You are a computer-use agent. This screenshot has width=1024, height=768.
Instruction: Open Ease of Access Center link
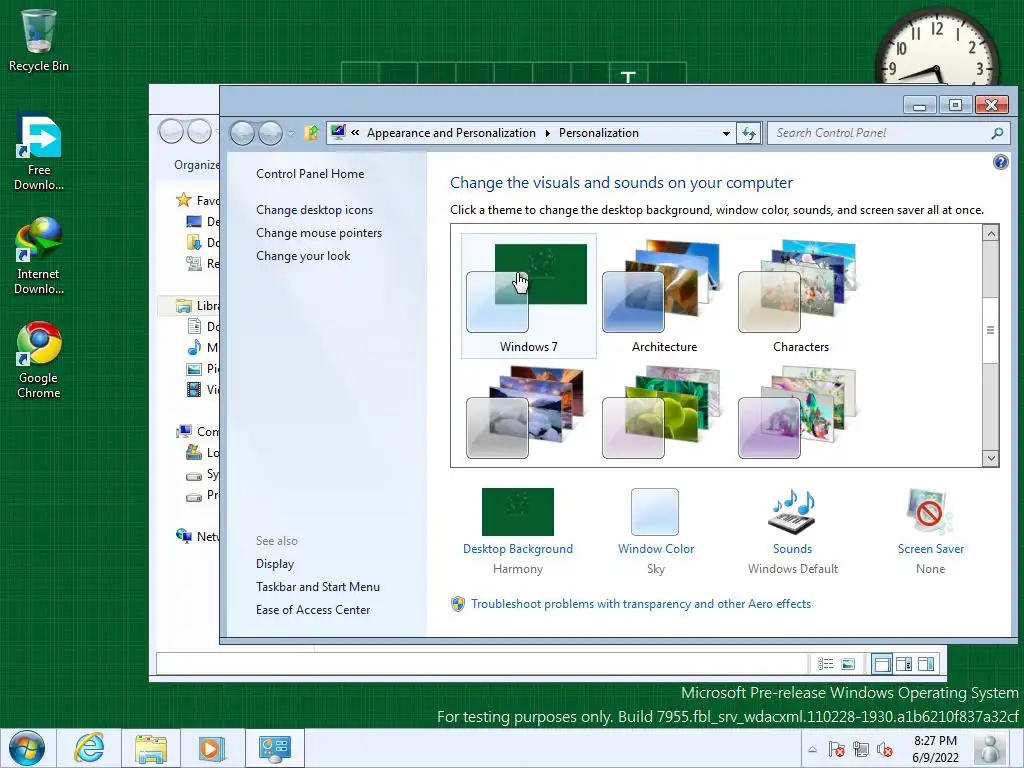[x=313, y=609]
